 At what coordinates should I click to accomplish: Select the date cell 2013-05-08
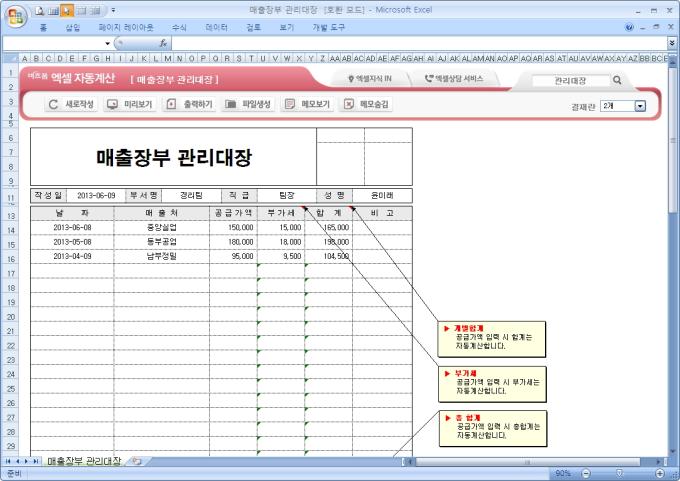pyautogui.click(x=72, y=242)
